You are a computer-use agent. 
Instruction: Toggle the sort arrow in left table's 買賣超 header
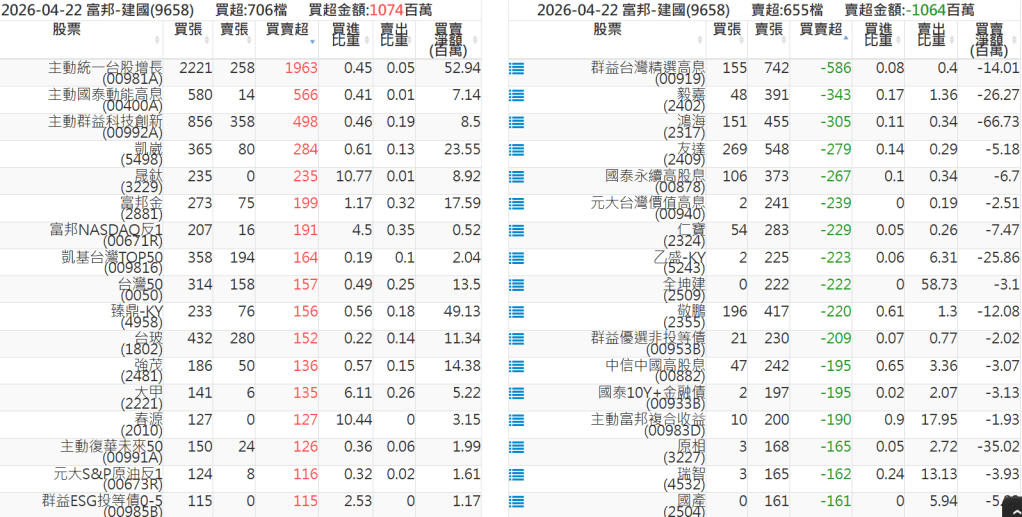tap(313, 42)
